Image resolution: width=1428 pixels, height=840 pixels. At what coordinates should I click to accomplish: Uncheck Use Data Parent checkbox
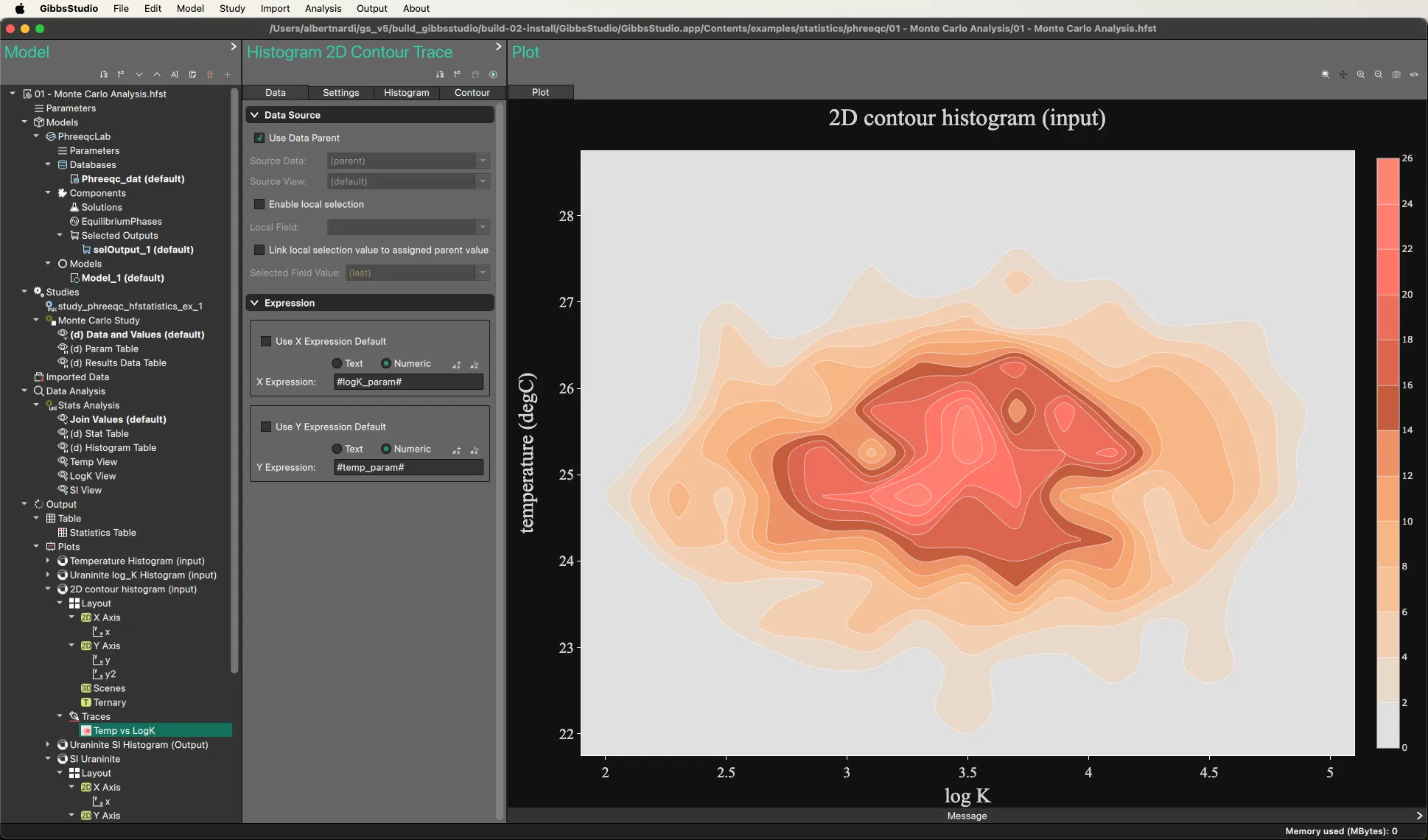[x=259, y=138]
